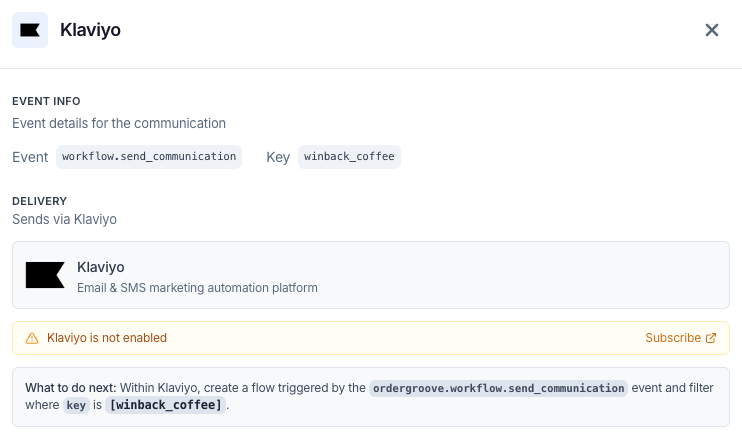Viewport: 742px width, 434px height.
Task: Click the [winback_coffee] code snippet
Action: point(166,405)
